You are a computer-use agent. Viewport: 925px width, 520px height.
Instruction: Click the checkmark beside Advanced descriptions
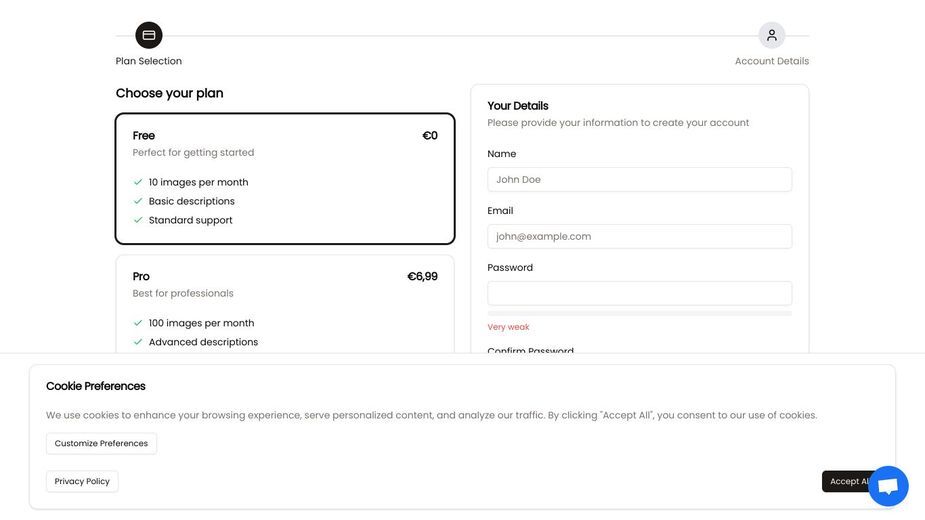tap(138, 342)
